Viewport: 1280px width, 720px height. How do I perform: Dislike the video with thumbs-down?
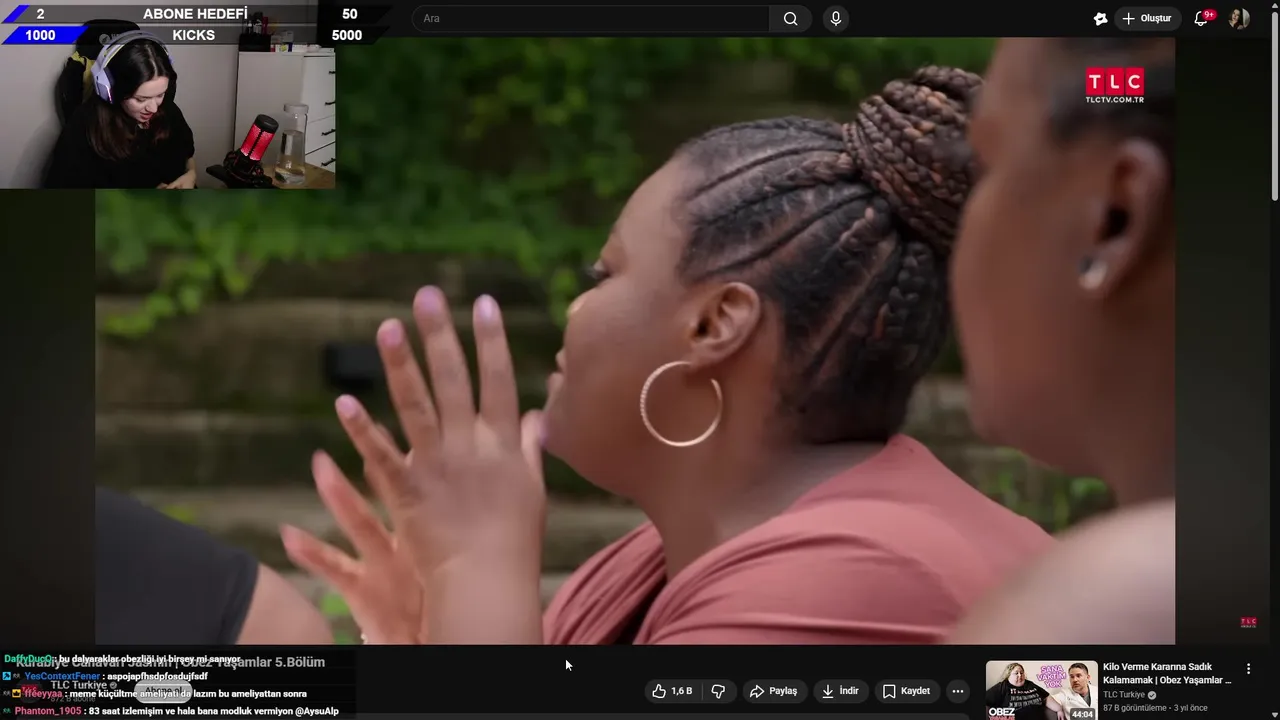tap(718, 691)
